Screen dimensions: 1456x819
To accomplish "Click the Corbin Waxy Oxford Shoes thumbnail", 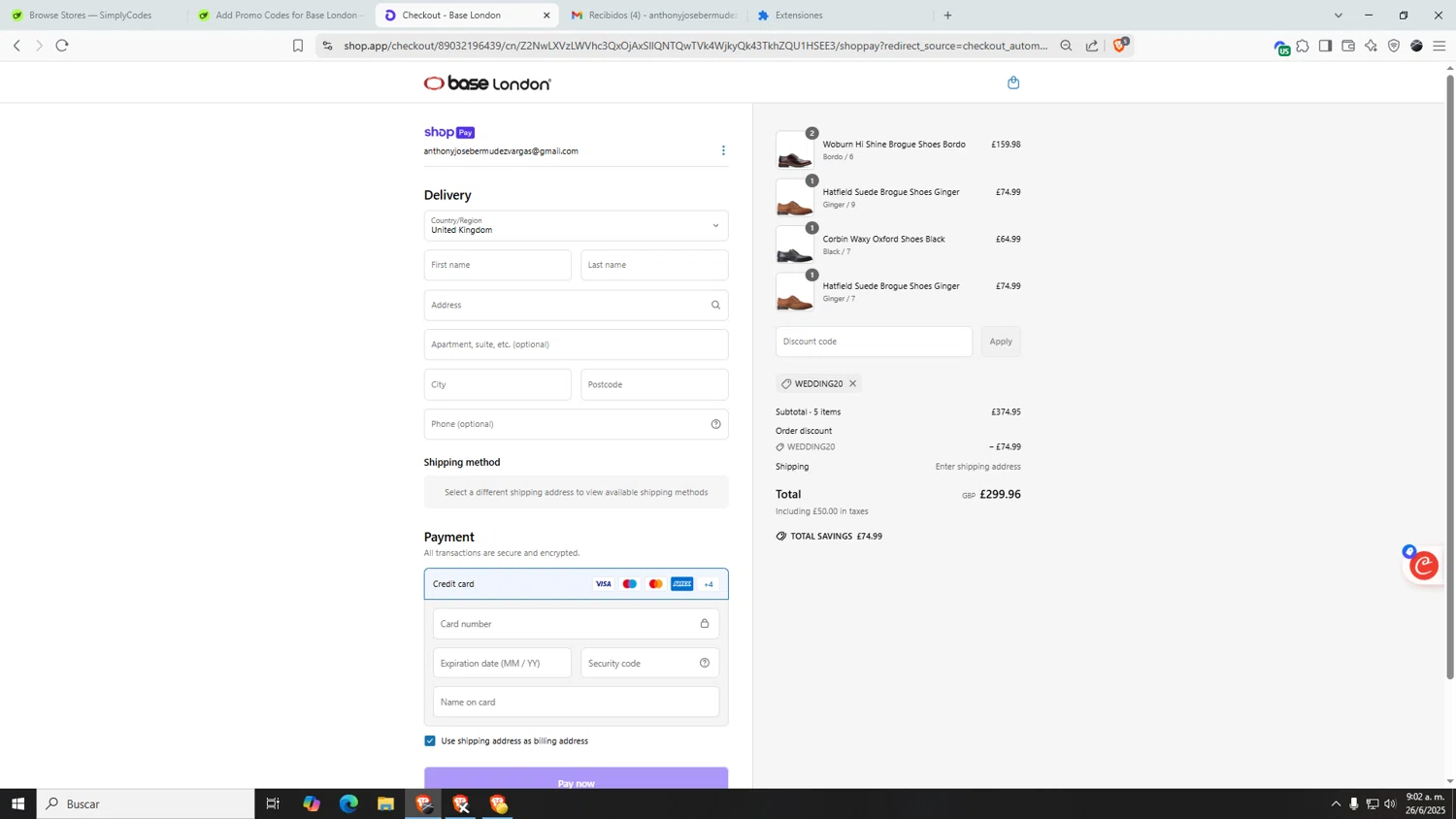I will pos(794,245).
